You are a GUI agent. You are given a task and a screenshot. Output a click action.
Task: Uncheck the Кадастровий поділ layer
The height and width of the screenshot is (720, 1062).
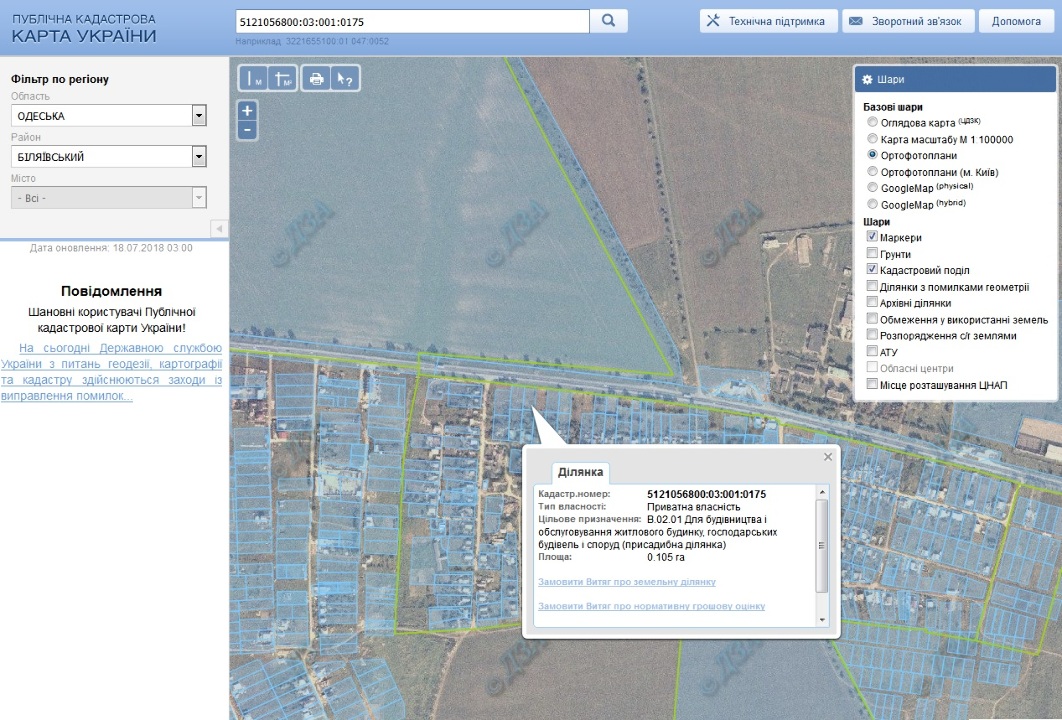coord(872,270)
